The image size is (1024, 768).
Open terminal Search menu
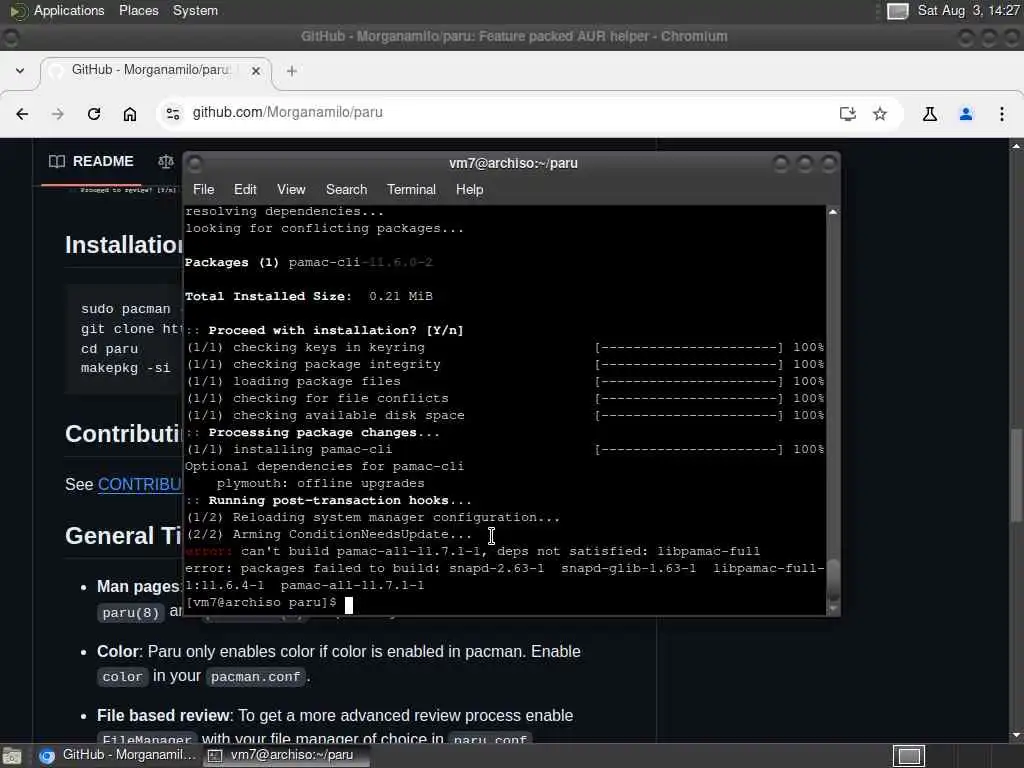click(346, 189)
